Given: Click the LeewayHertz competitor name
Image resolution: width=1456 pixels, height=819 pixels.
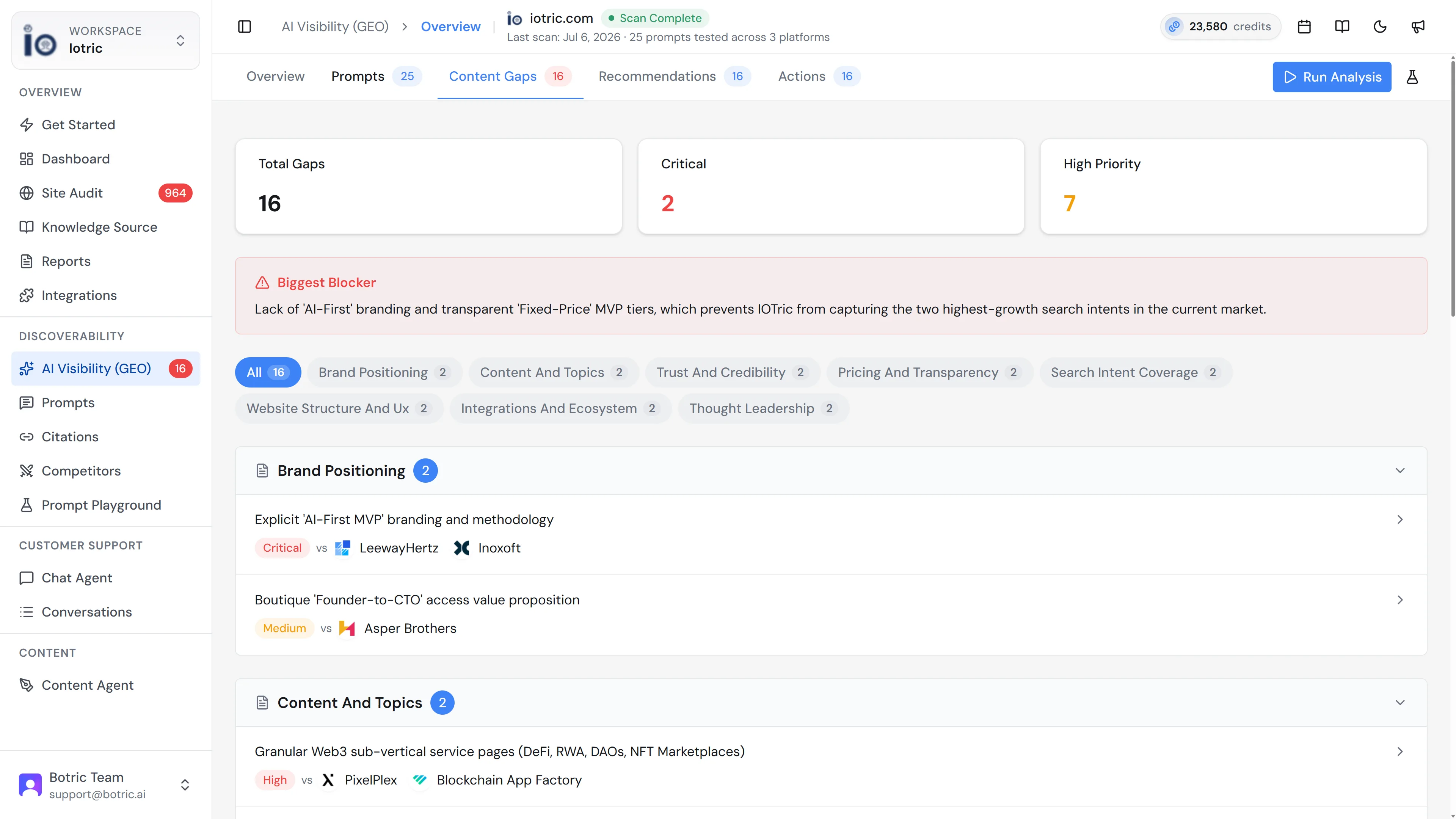Looking at the screenshot, I should pos(399,548).
